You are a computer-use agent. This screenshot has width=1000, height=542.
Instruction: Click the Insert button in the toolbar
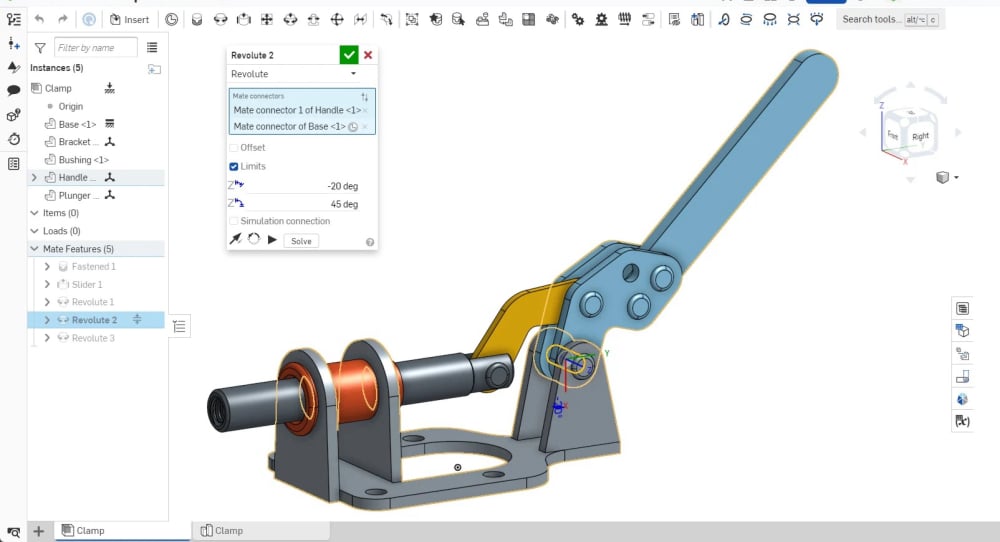coord(129,19)
